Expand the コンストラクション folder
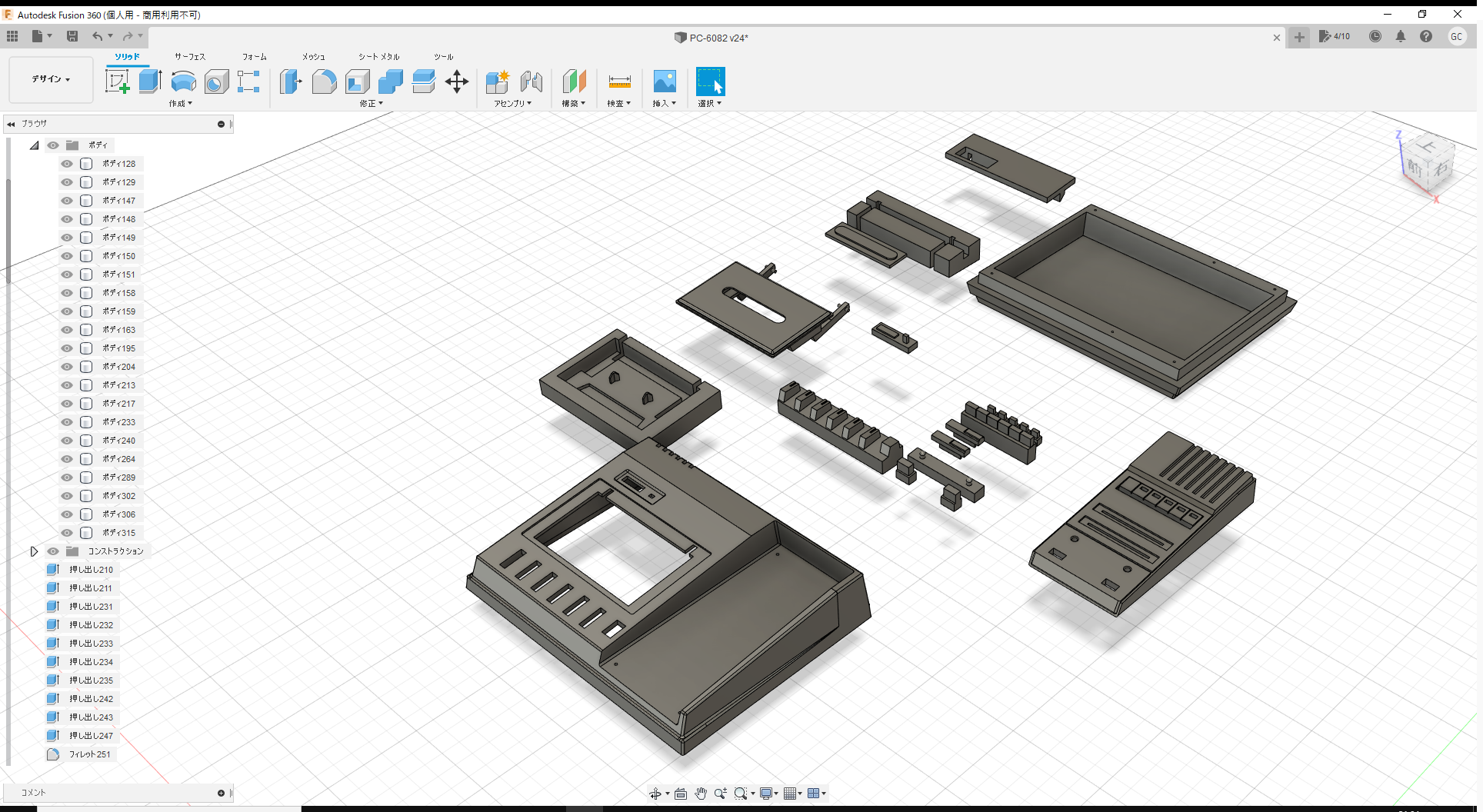 [34, 551]
